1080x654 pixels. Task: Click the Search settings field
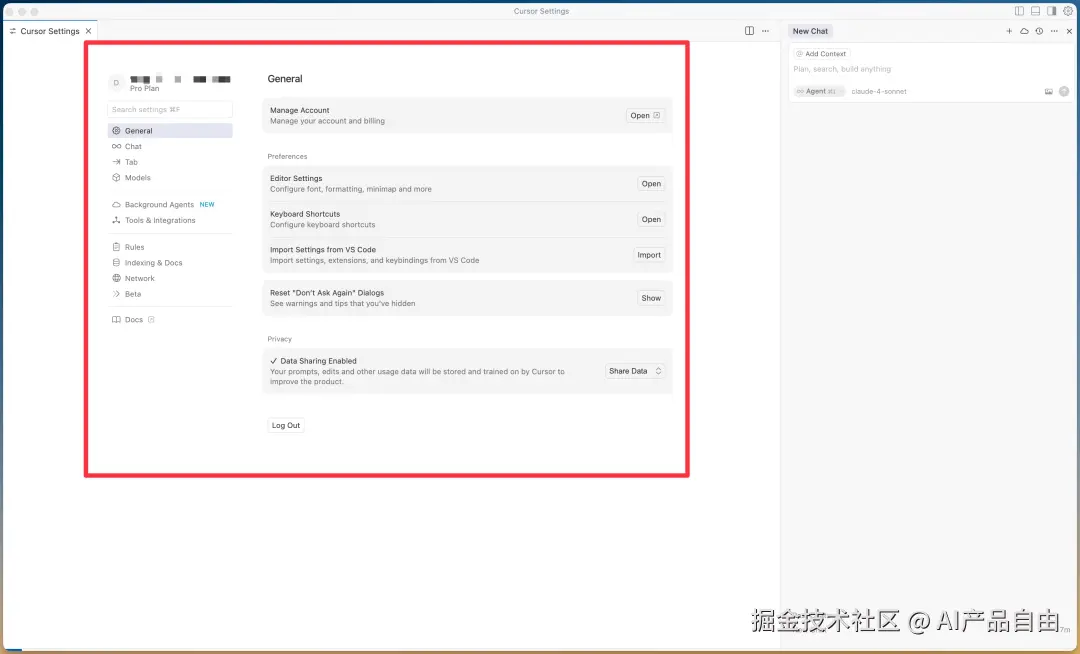tap(170, 109)
